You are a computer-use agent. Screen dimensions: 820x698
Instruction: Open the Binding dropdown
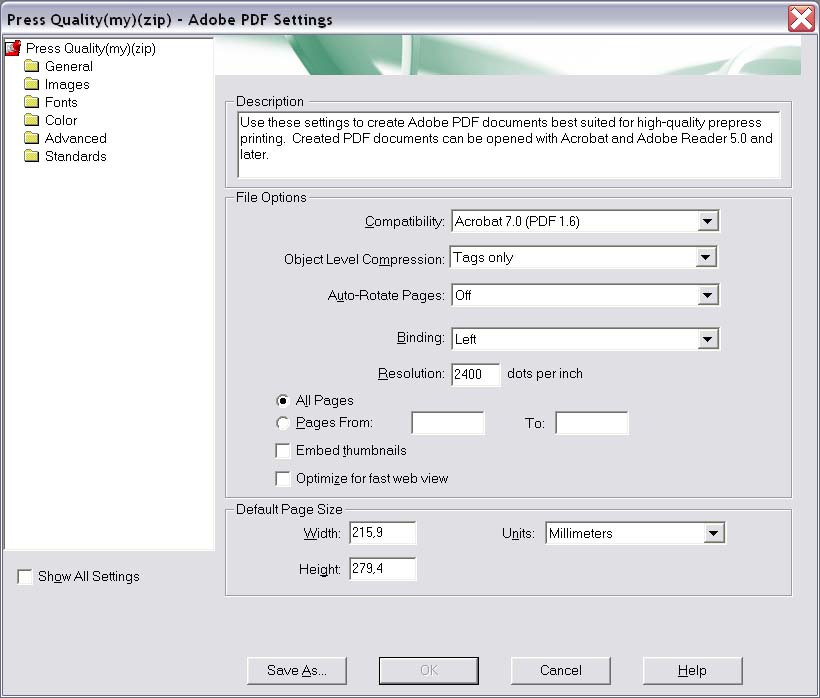tap(585, 339)
